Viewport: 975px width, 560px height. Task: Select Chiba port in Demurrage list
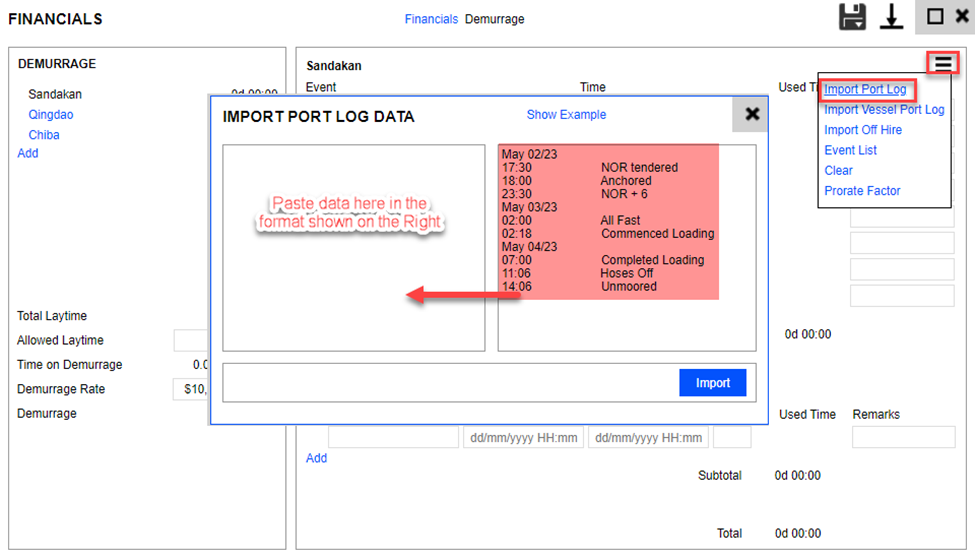click(x=44, y=135)
